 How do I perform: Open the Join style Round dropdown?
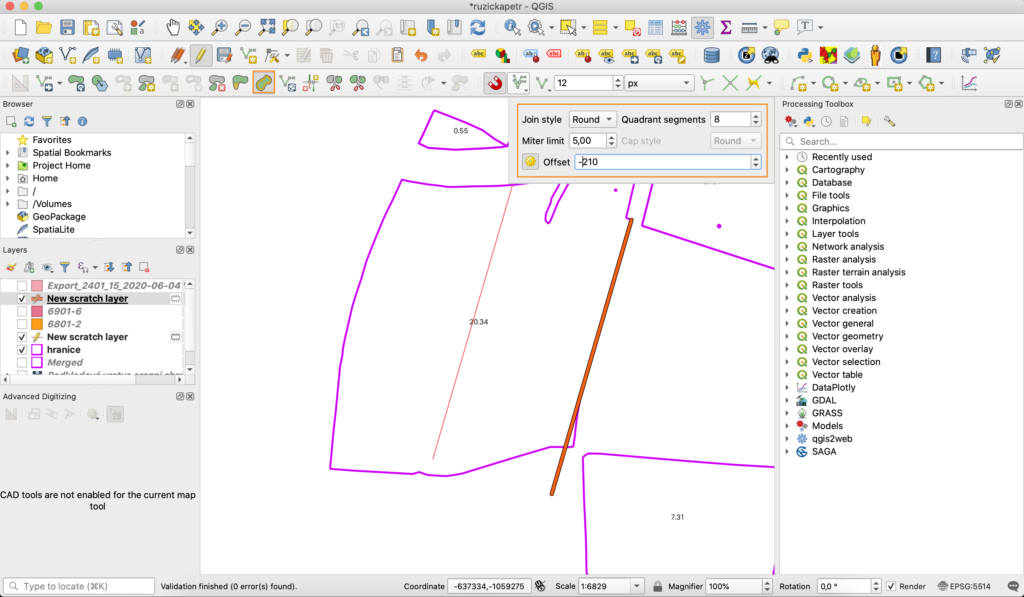pyautogui.click(x=593, y=119)
